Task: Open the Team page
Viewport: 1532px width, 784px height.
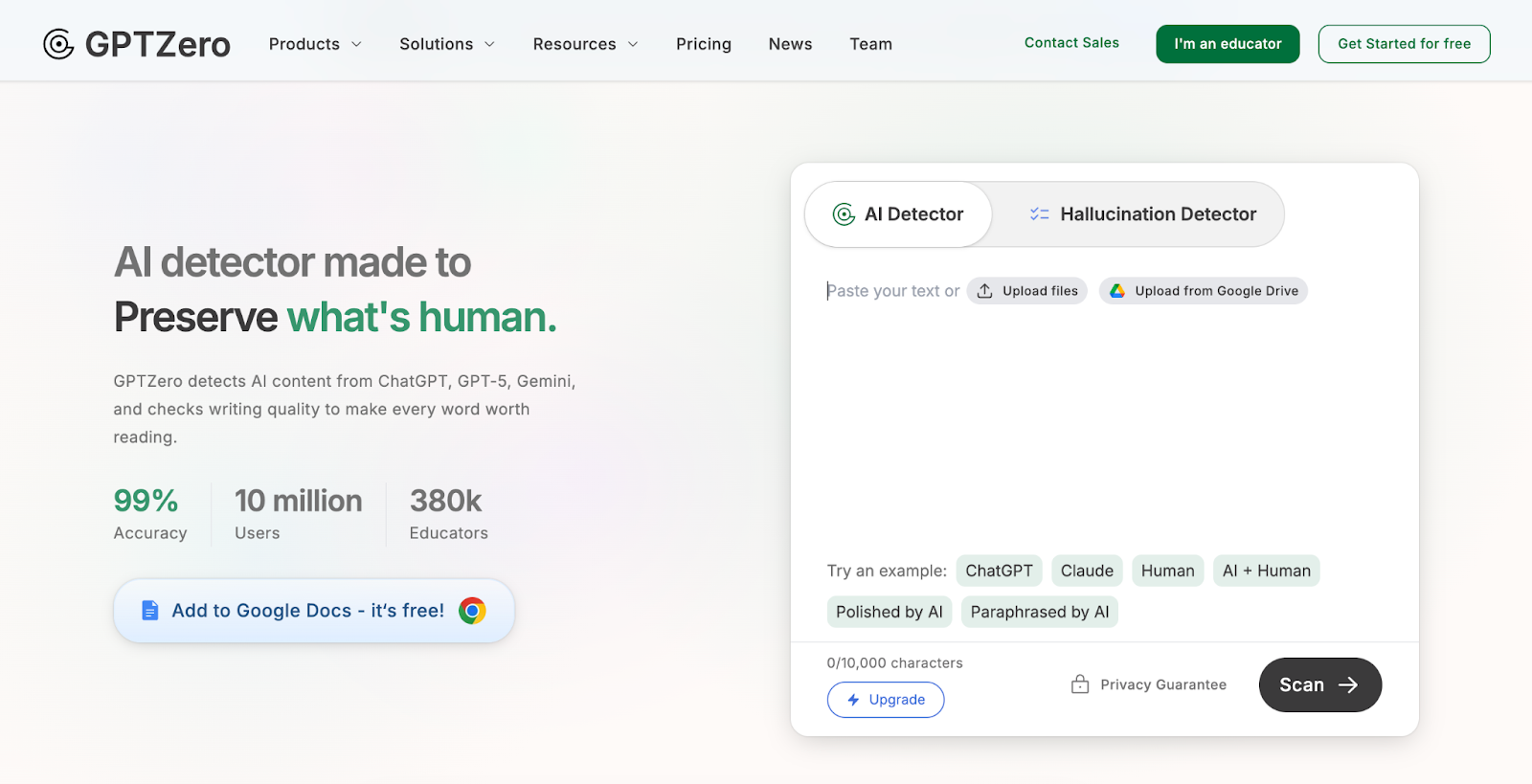Action: coord(870,44)
